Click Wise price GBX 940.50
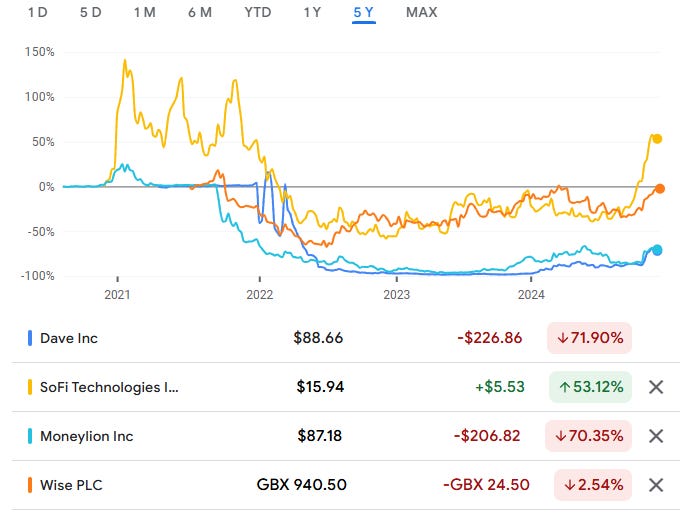This screenshot has width=693, height=513. (302, 485)
